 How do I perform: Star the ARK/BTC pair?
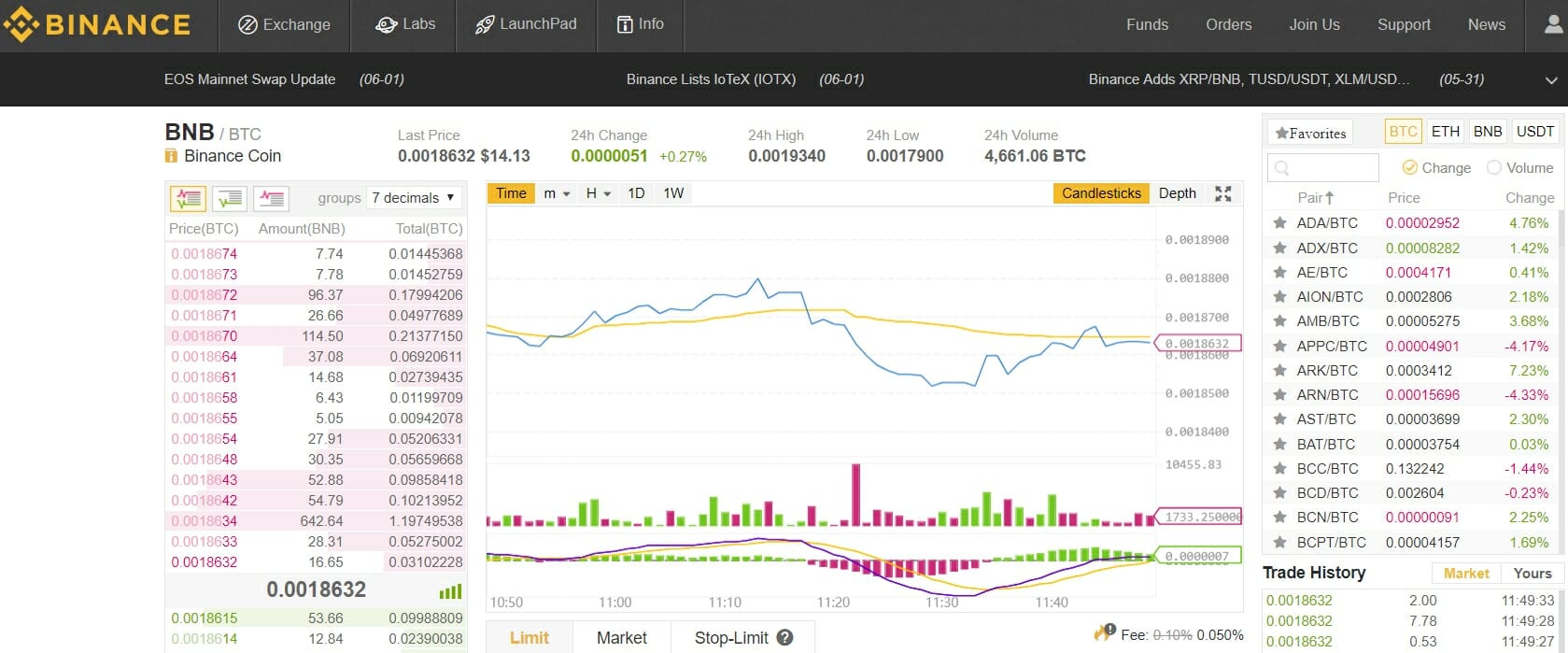[x=1279, y=370]
